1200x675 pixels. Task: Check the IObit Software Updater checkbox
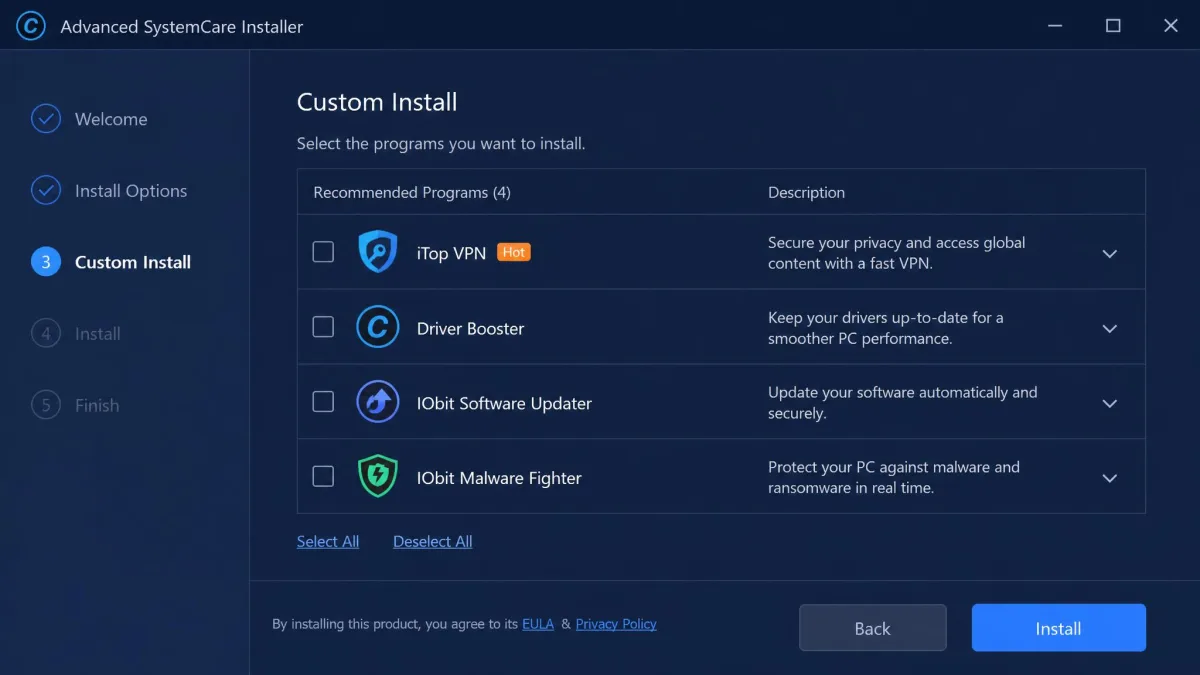(x=323, y=402)
